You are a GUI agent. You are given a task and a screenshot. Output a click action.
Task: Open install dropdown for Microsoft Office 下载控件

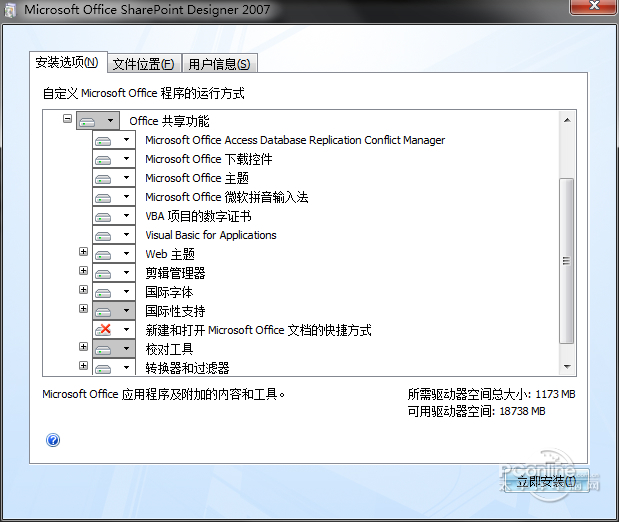click(114, 159)
